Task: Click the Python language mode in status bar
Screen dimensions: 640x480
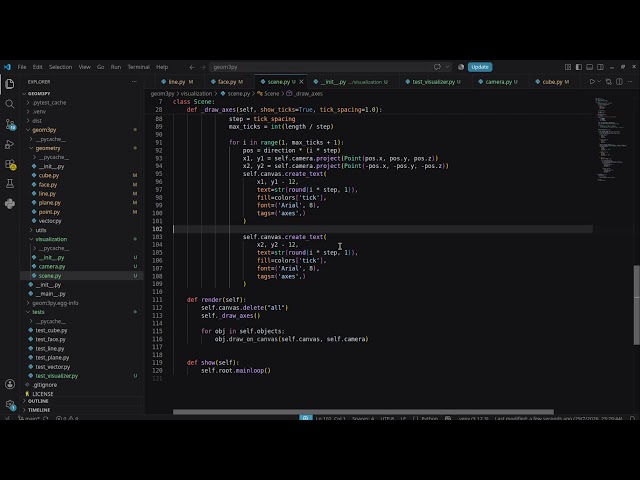Action: [429, 418]
